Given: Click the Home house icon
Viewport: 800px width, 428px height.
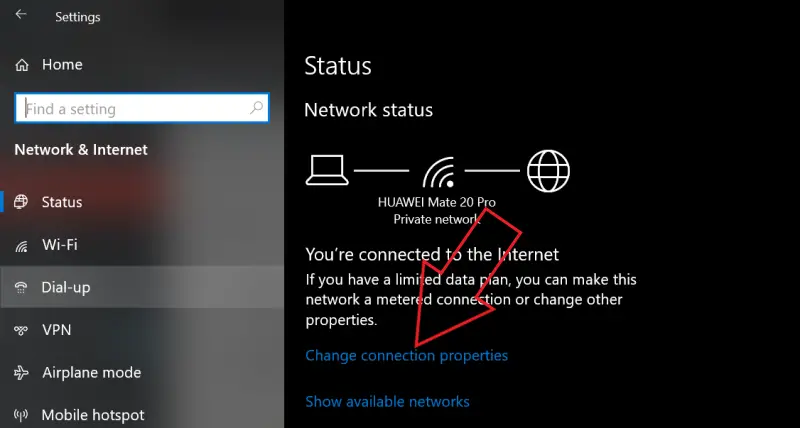Looking at the screenshot, I should click(x=21, y=65).
